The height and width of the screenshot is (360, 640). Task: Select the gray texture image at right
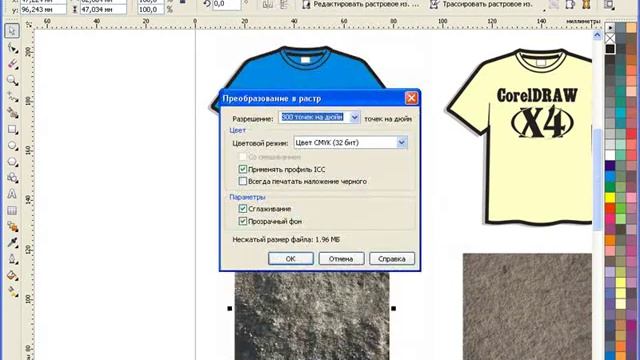(x=527, y=307)
